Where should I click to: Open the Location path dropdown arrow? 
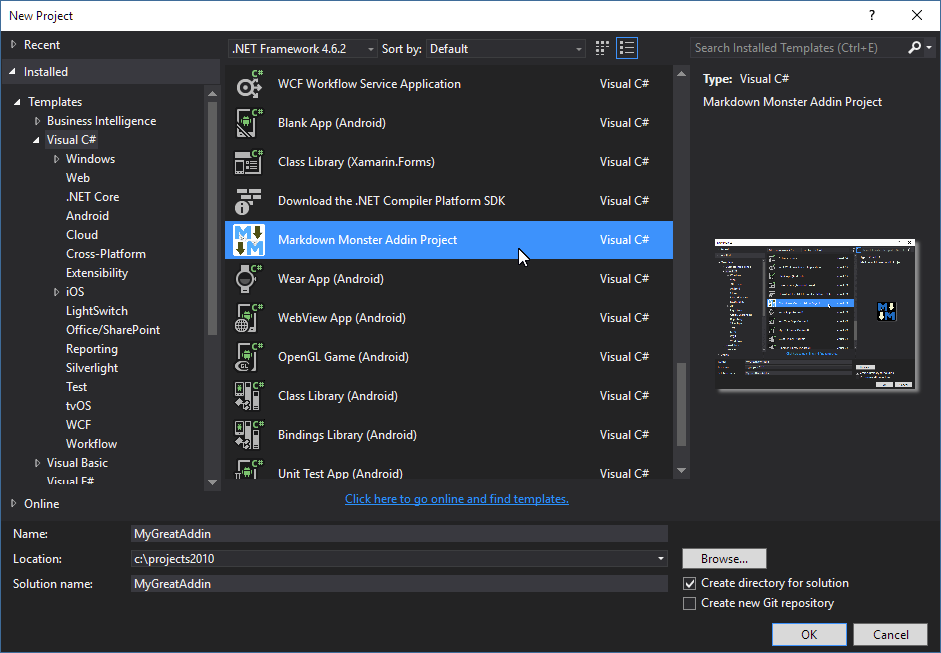click(661, 559)
